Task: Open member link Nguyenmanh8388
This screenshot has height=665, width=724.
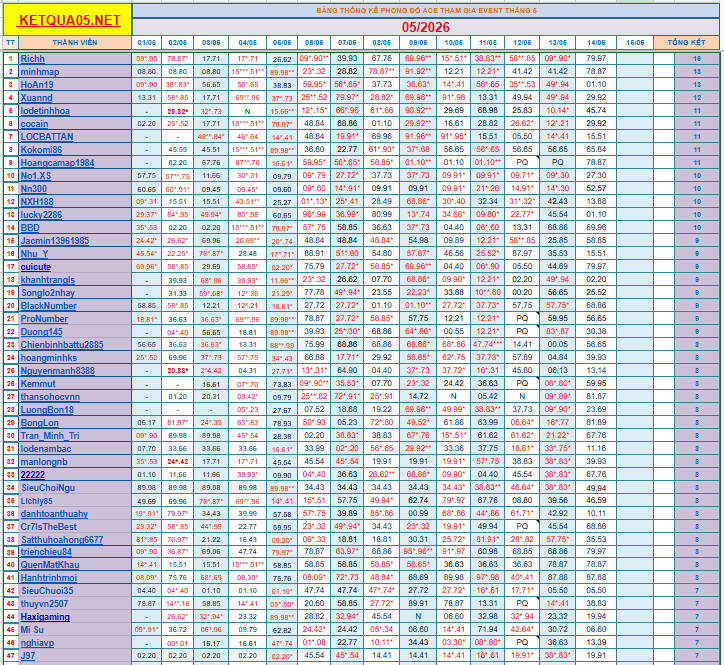Action: pyautogui.click(x=57, y=370)
